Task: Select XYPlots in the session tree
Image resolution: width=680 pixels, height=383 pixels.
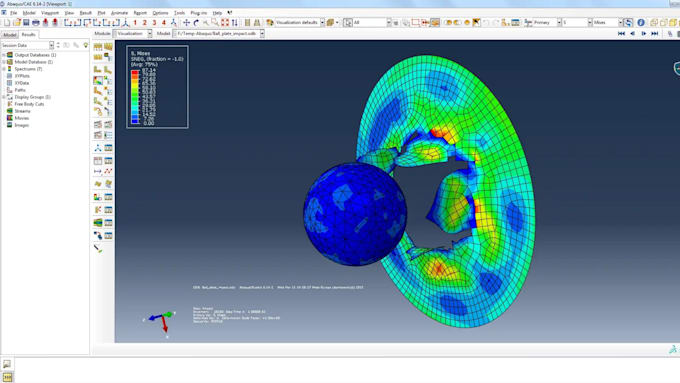Action: point(22,76)
